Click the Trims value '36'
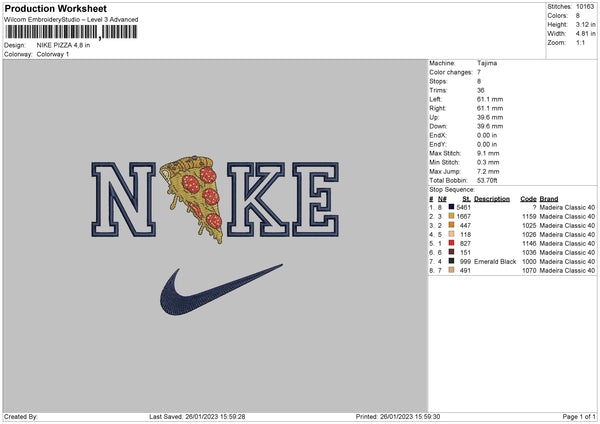 point(481,90)
